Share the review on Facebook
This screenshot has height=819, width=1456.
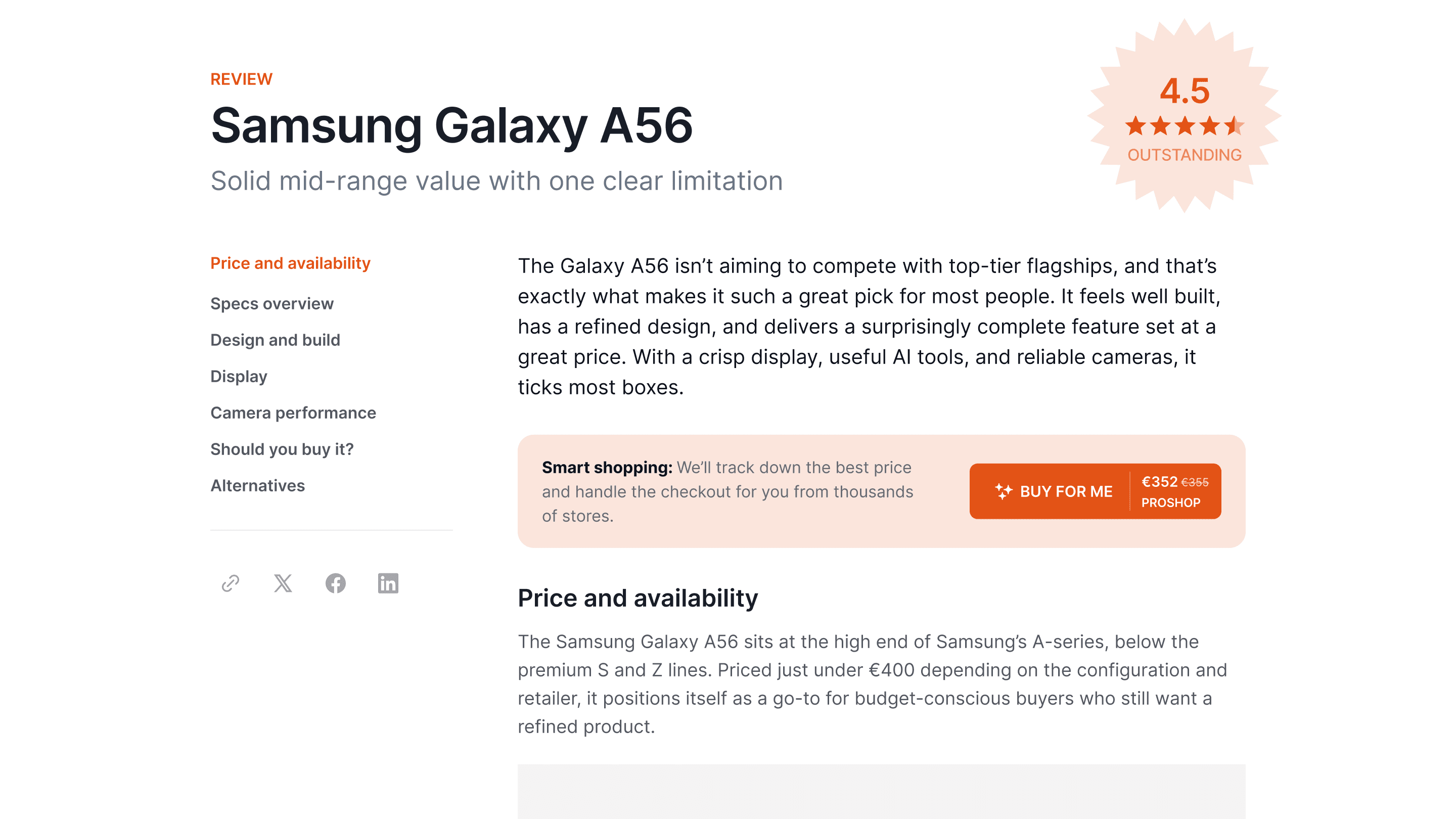pos(336,584)
